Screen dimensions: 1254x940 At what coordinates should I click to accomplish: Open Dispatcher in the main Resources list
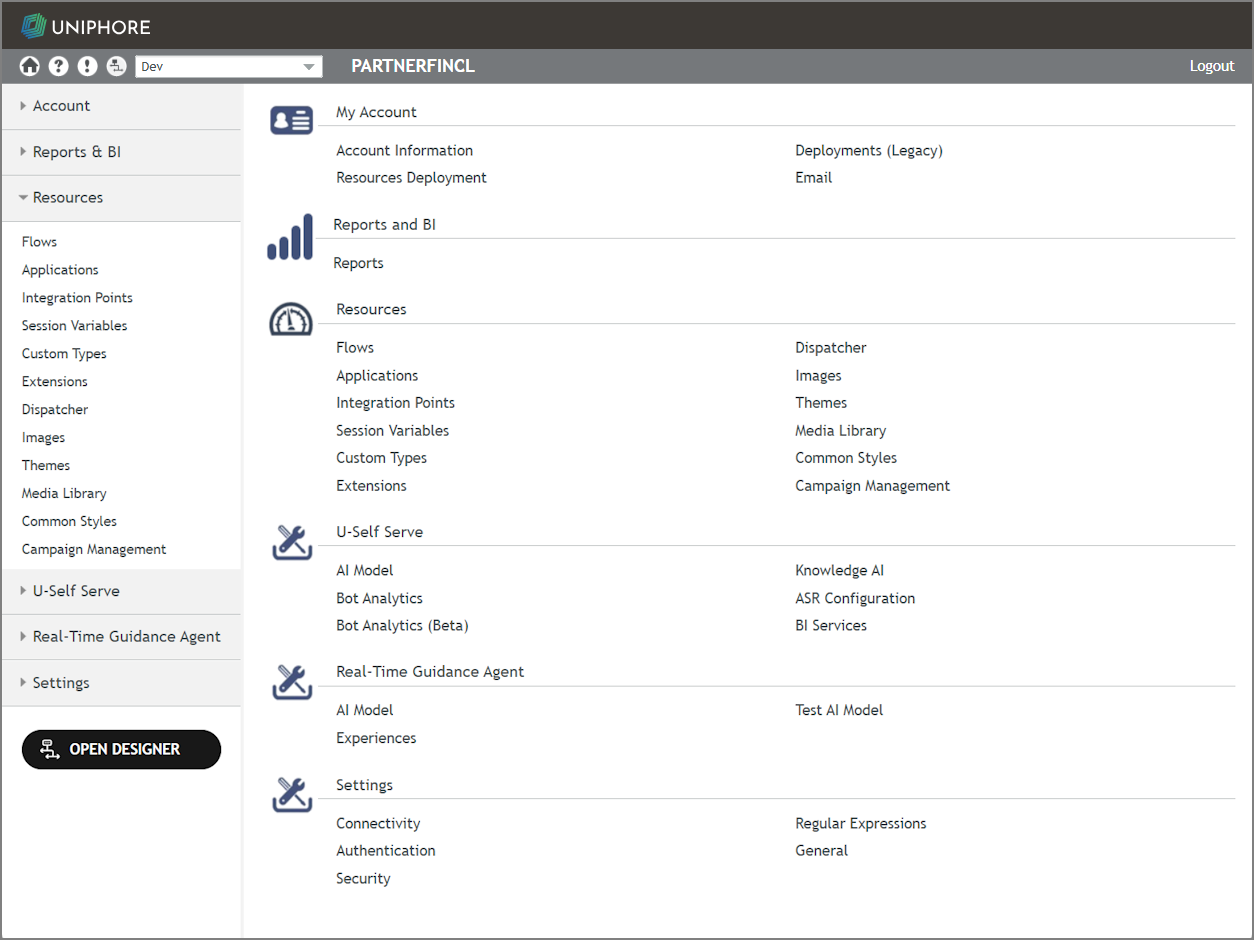tap(831, 348)
